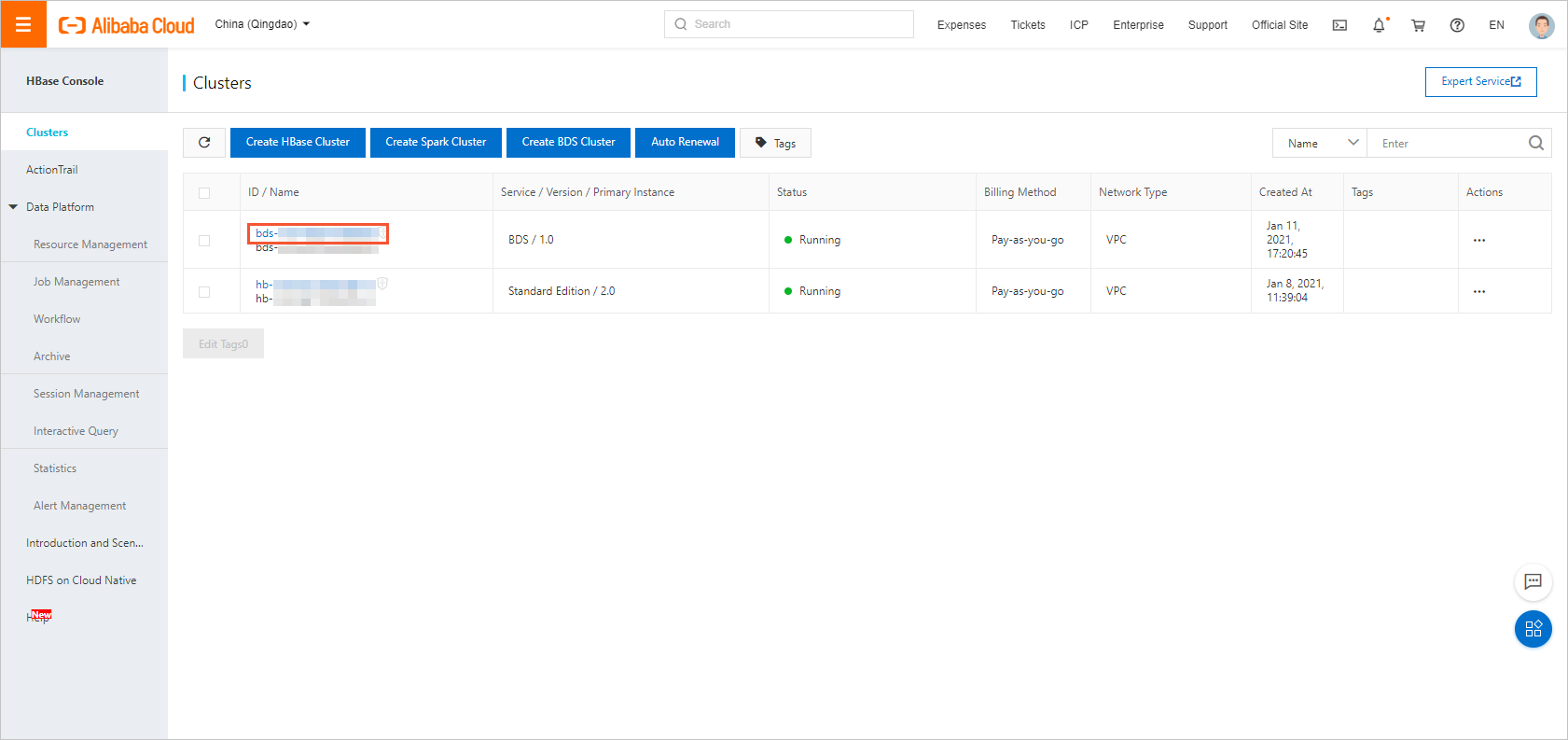This screenshot has height=740, width=1568.
Task: Open the blue quick-access grid button
Action: [x=1533, y=629]
